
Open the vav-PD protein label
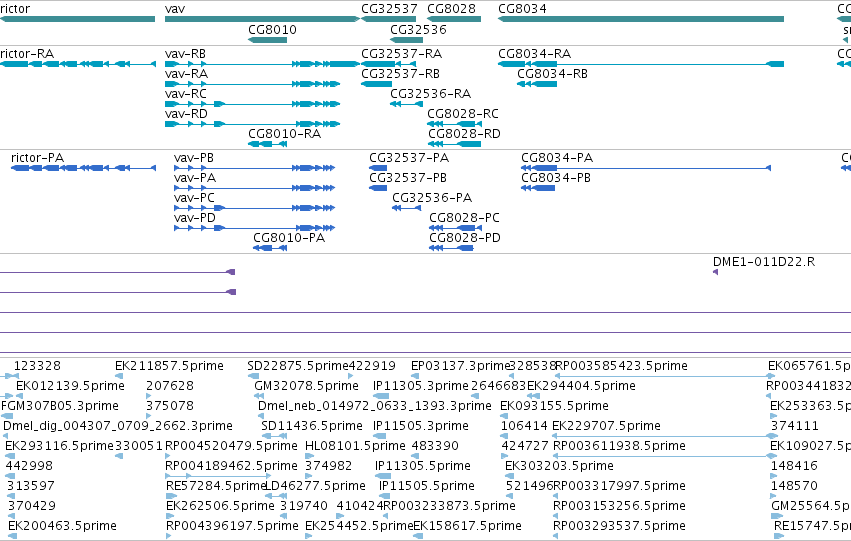(195, 218)
